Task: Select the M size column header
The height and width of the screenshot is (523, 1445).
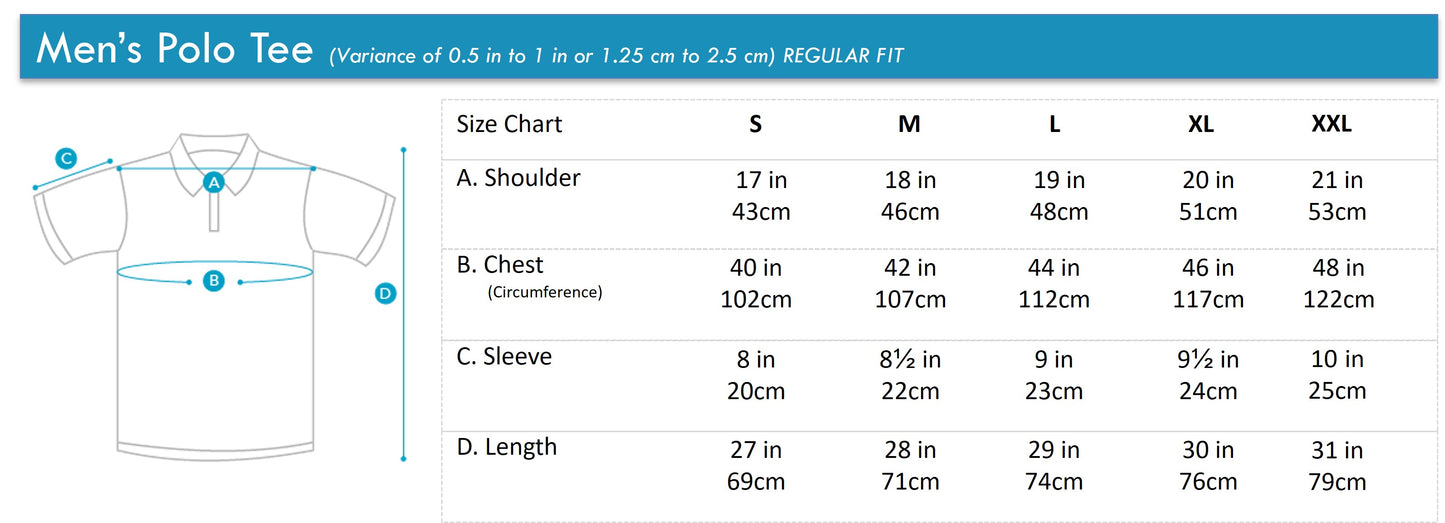Action: [x=909, y=124]
